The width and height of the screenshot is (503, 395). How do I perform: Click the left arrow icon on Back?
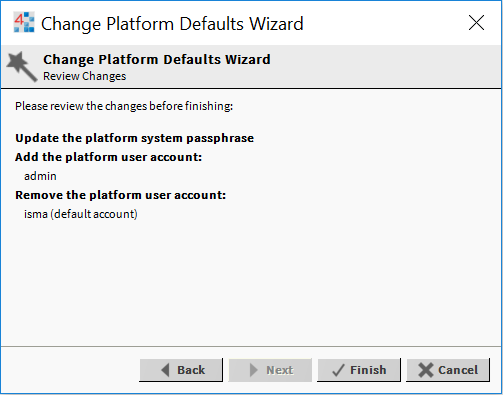click(165, 370)
